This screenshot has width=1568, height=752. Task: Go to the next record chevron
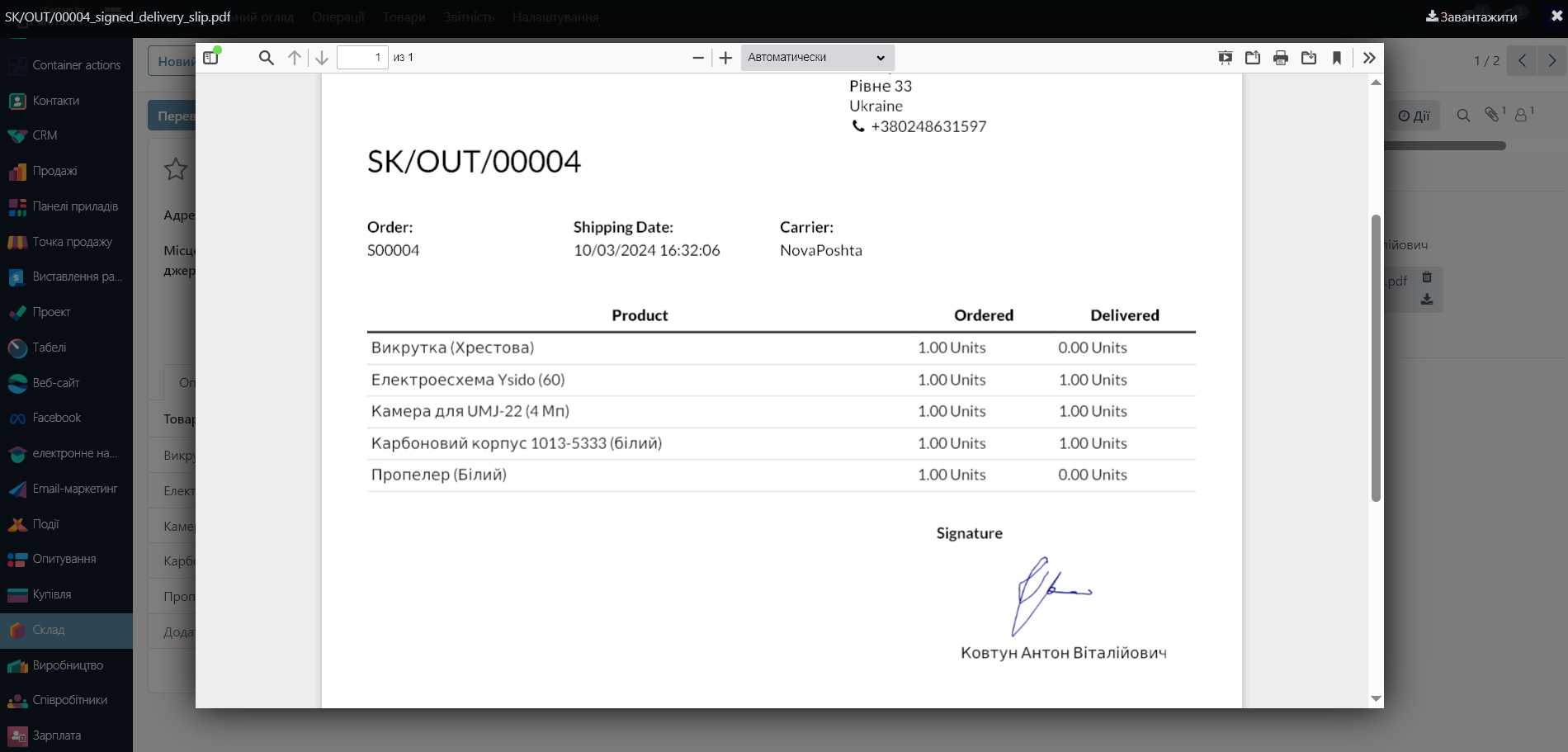[x=1552, y=61]
